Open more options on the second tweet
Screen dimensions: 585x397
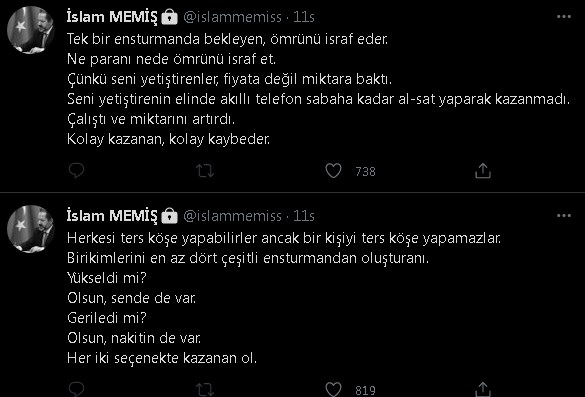pos(563,216)
